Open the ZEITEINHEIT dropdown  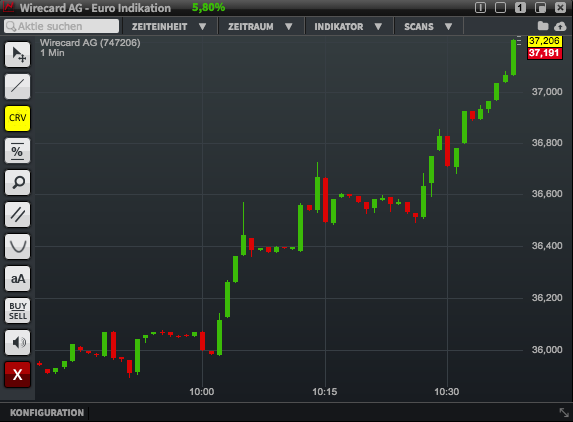pyautogui.click(x=169, y=27)
